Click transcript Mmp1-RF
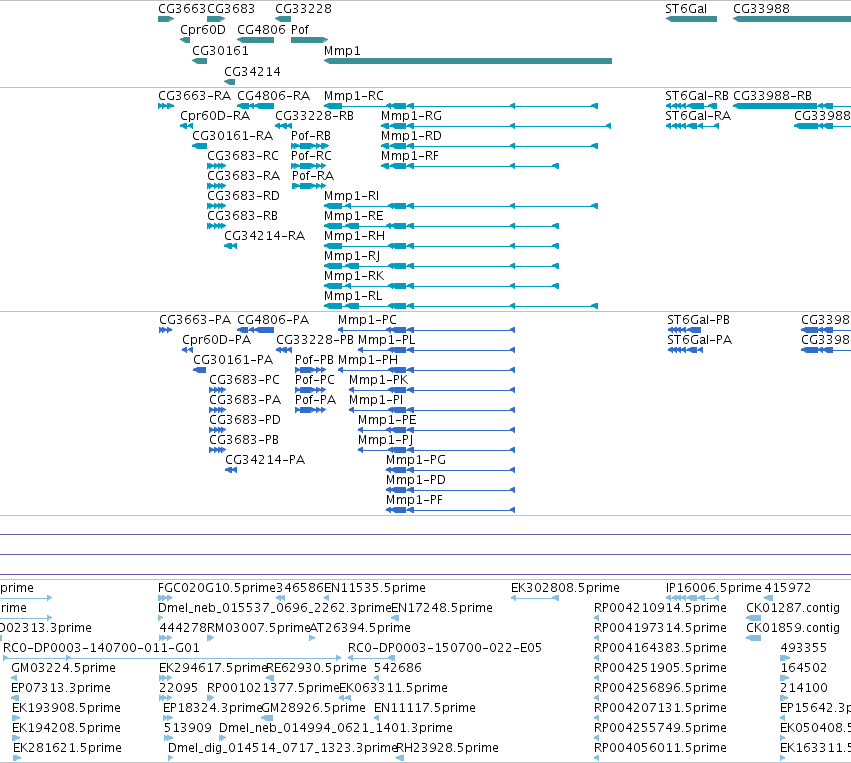The height and width of the screenshot is (763, 851). click(x=470, y=166)
